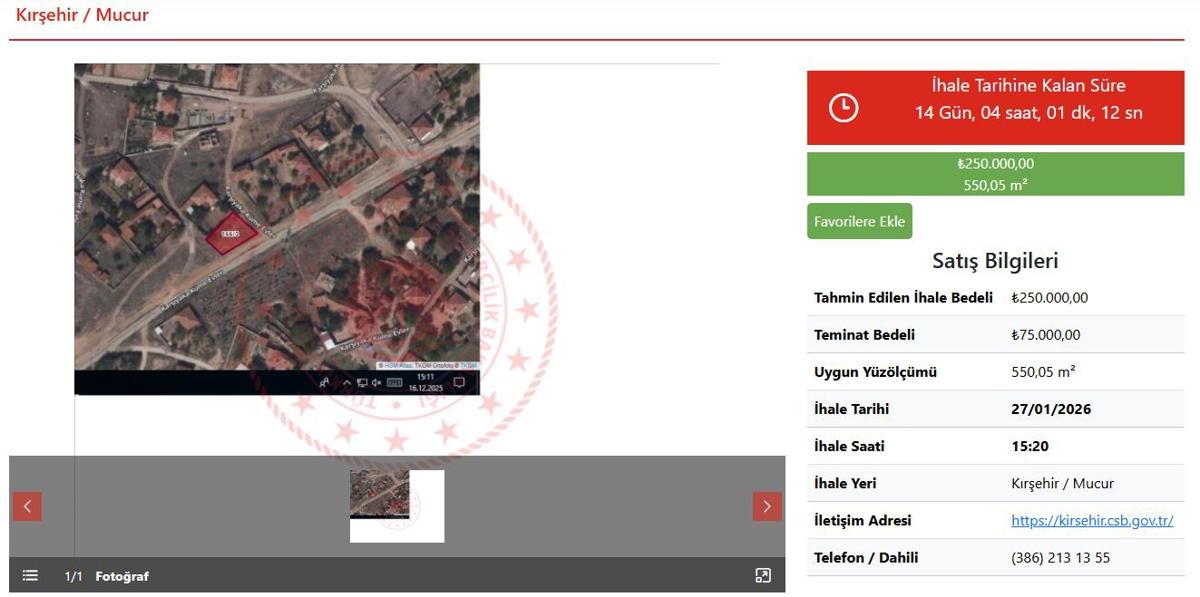The width and height of the screenshot is (1200, 597).
Task: Click the remaining time countdown text
Action: point(1028,113)
